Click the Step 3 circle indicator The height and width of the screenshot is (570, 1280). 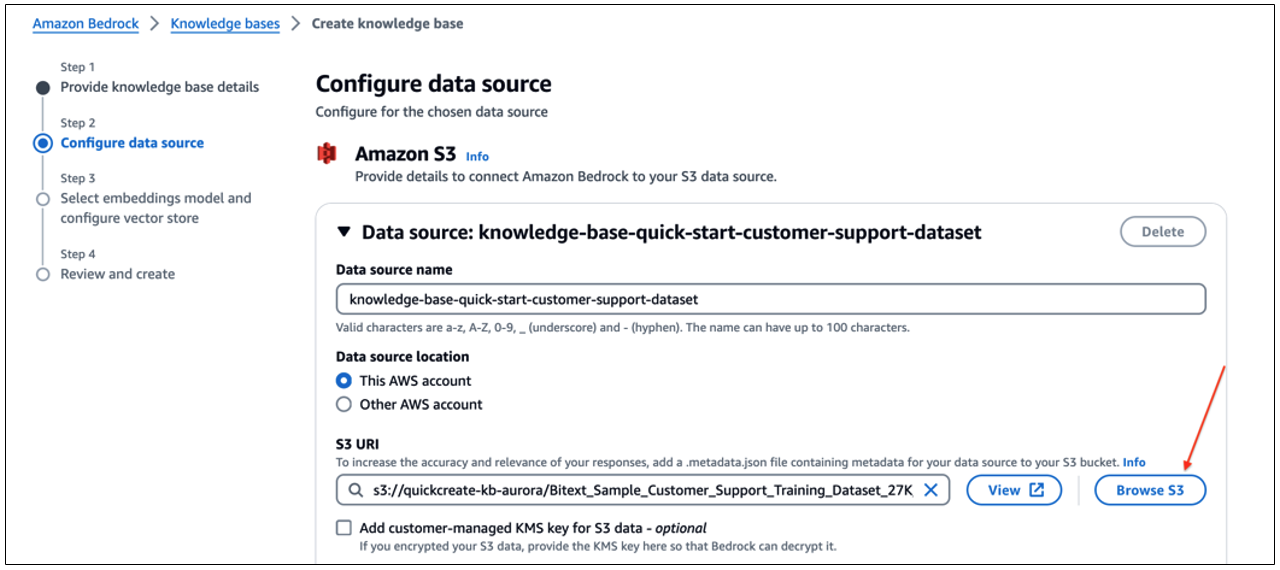[42, 199]
